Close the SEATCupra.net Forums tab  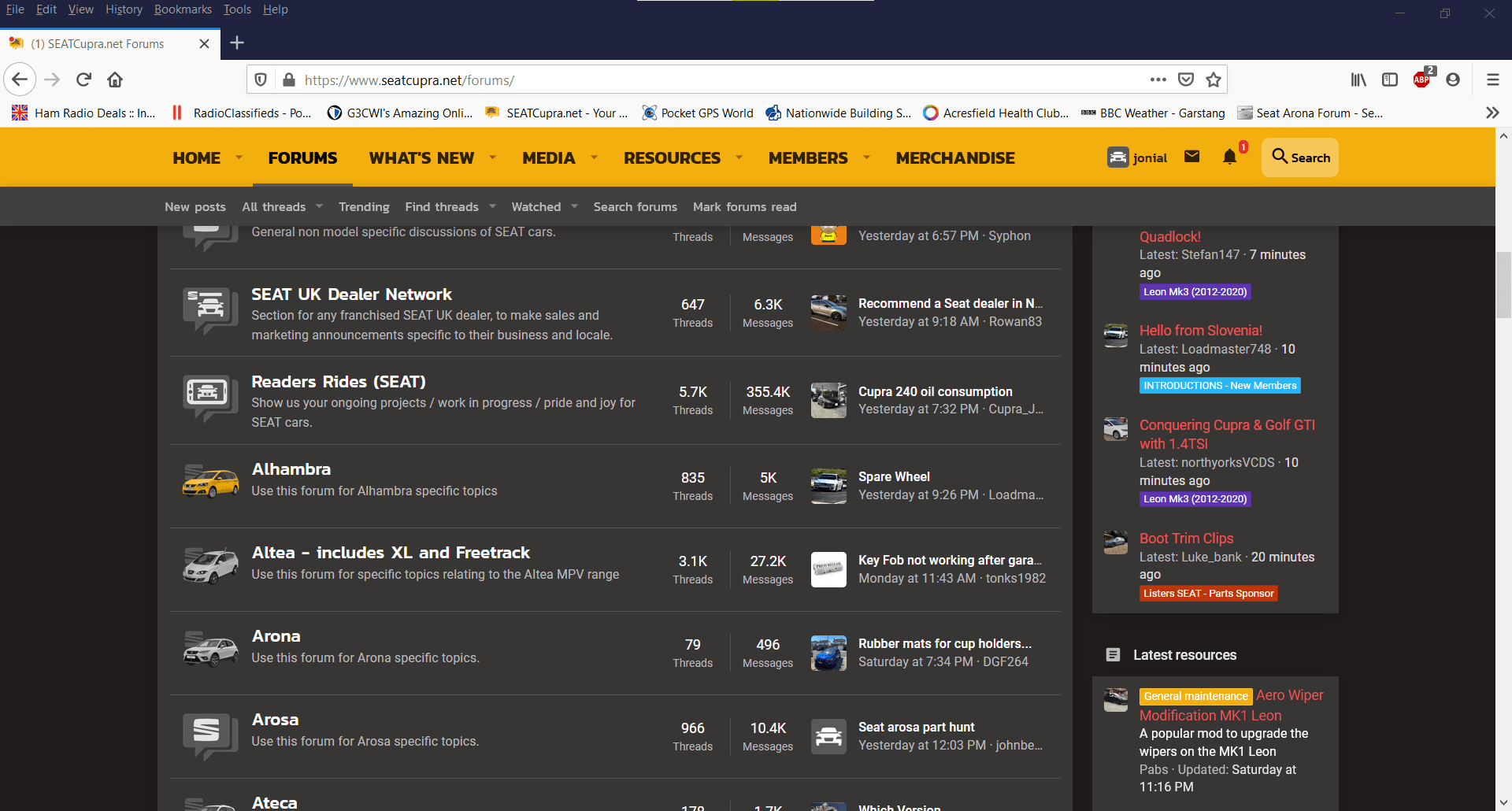coord(204,43)
